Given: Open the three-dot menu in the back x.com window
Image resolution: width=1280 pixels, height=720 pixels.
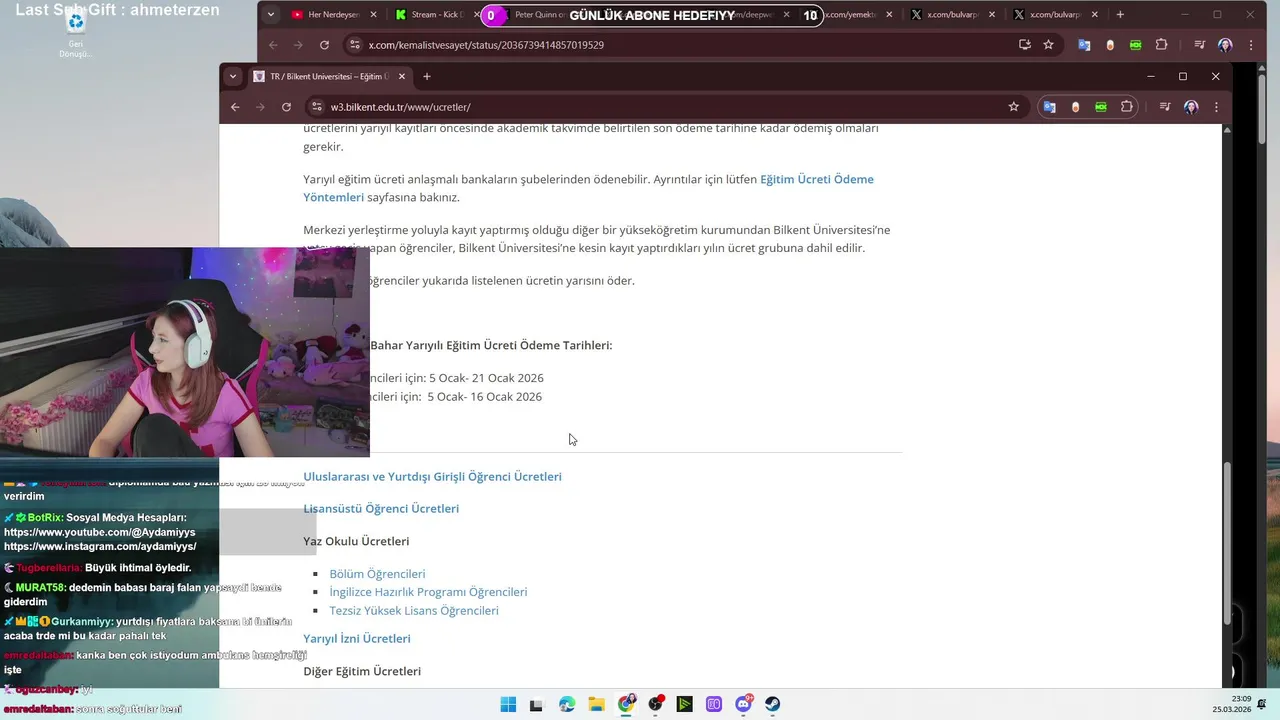Looking at the screenshot, I should tap(1251, 45).
